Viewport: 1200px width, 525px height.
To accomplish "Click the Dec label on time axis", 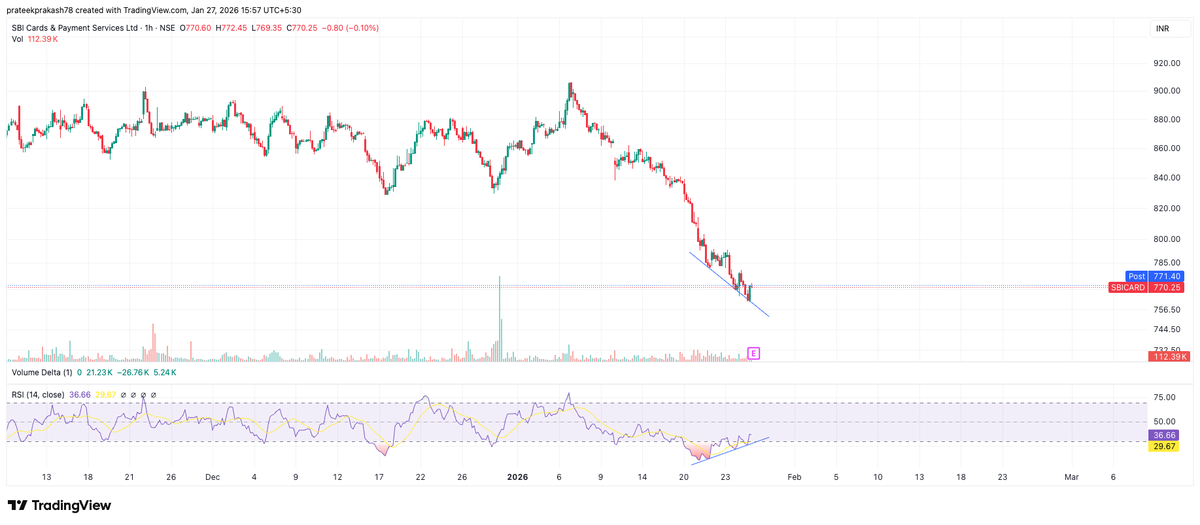I will tap(211, 478).
